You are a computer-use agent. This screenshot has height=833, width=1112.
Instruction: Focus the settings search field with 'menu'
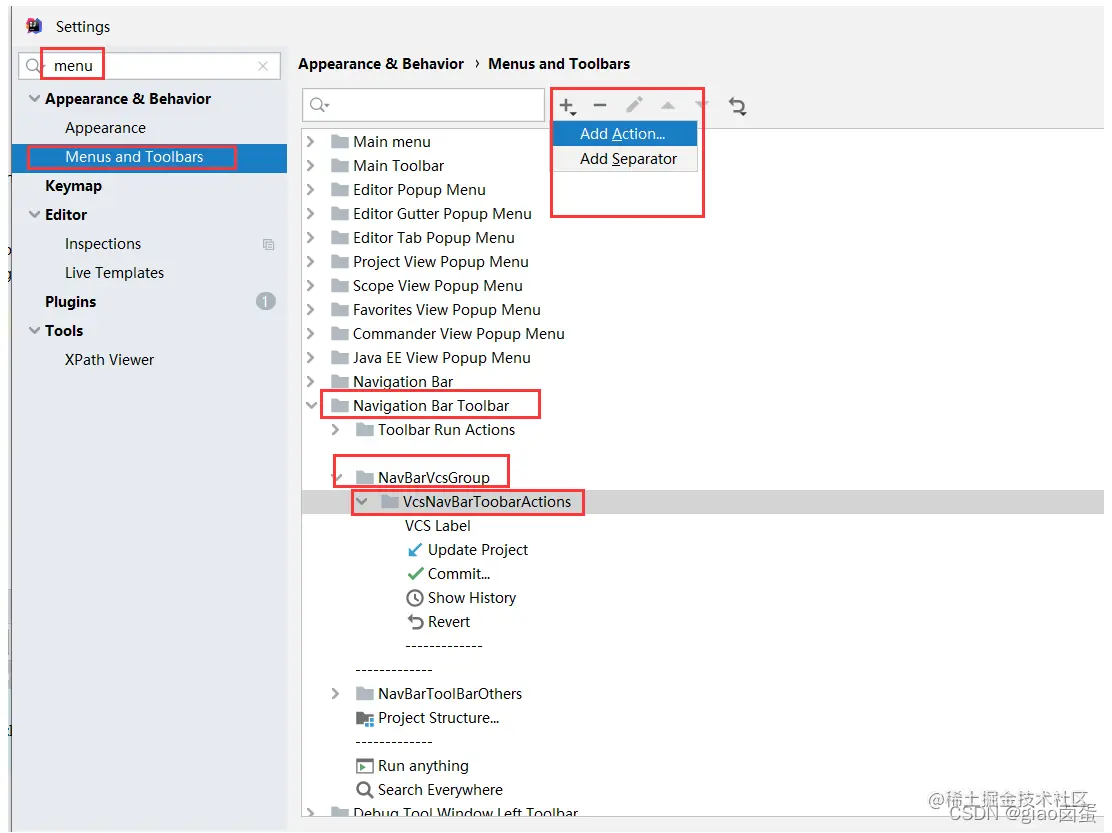point(150,66)
